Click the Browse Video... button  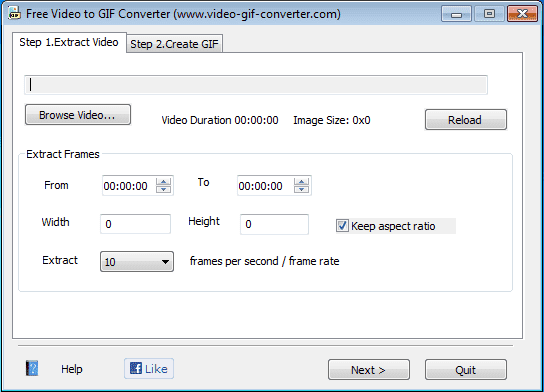(x=78, y=115)
